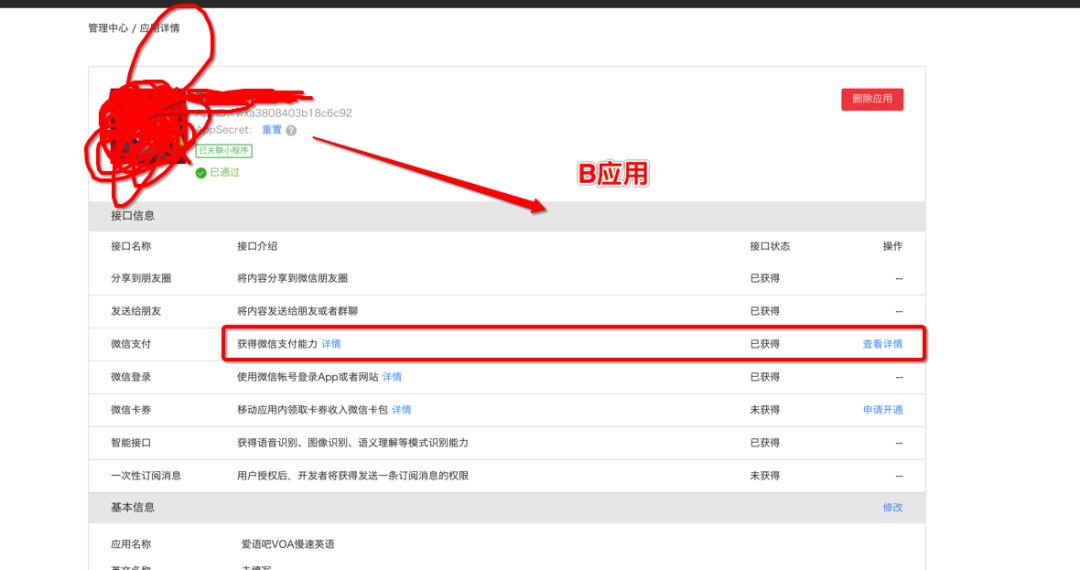Click 申请开通 for 微信卡券
This screenshot has width=1080, height=570.
pyautogui.click(x=882, y=410)
